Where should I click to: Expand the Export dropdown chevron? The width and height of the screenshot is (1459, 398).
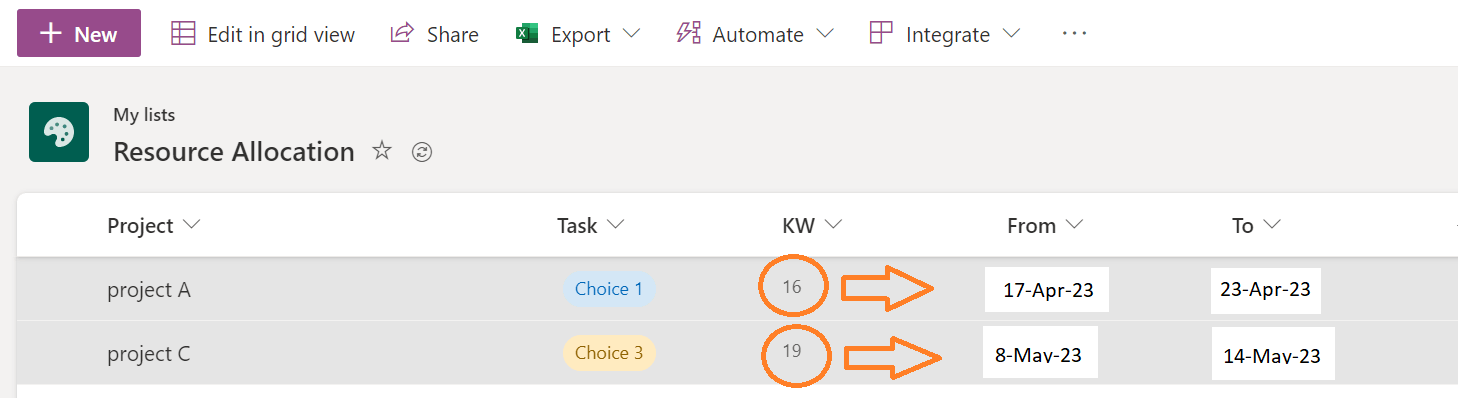click(631, 34)
